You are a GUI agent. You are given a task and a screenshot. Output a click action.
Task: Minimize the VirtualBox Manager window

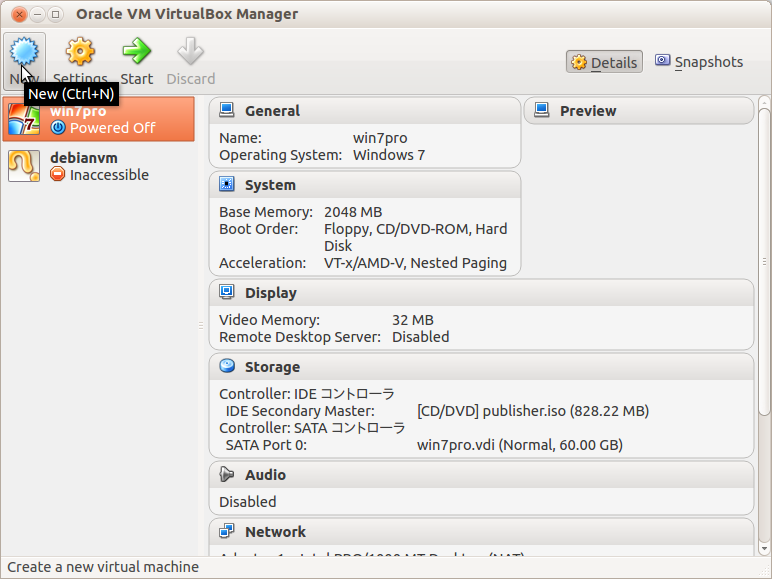click(37, 14)
